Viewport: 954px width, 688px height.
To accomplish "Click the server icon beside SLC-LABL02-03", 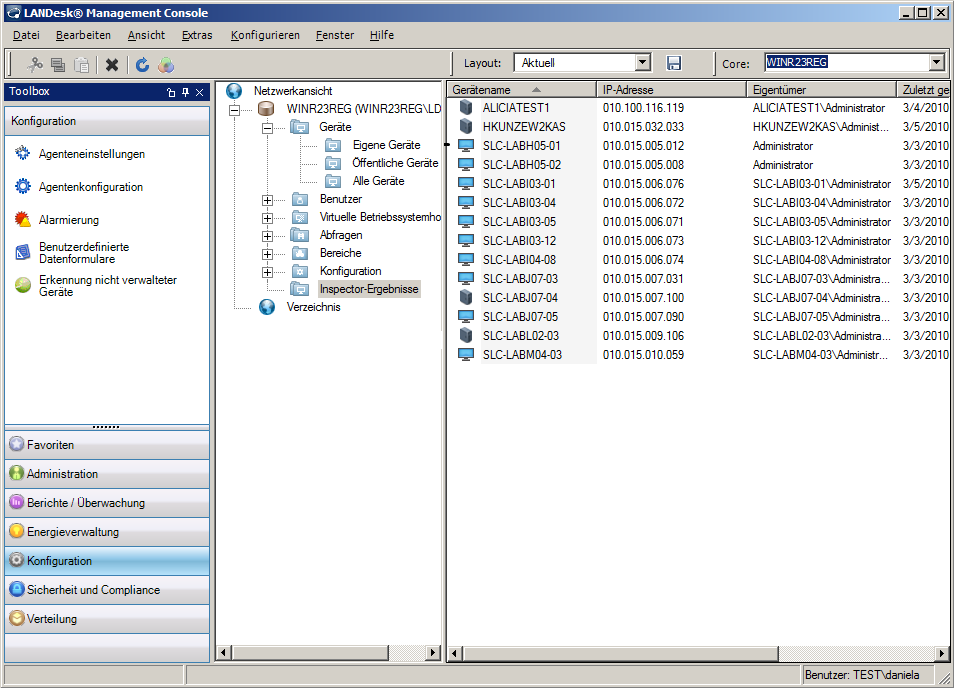I will click(x=466, y=335).
